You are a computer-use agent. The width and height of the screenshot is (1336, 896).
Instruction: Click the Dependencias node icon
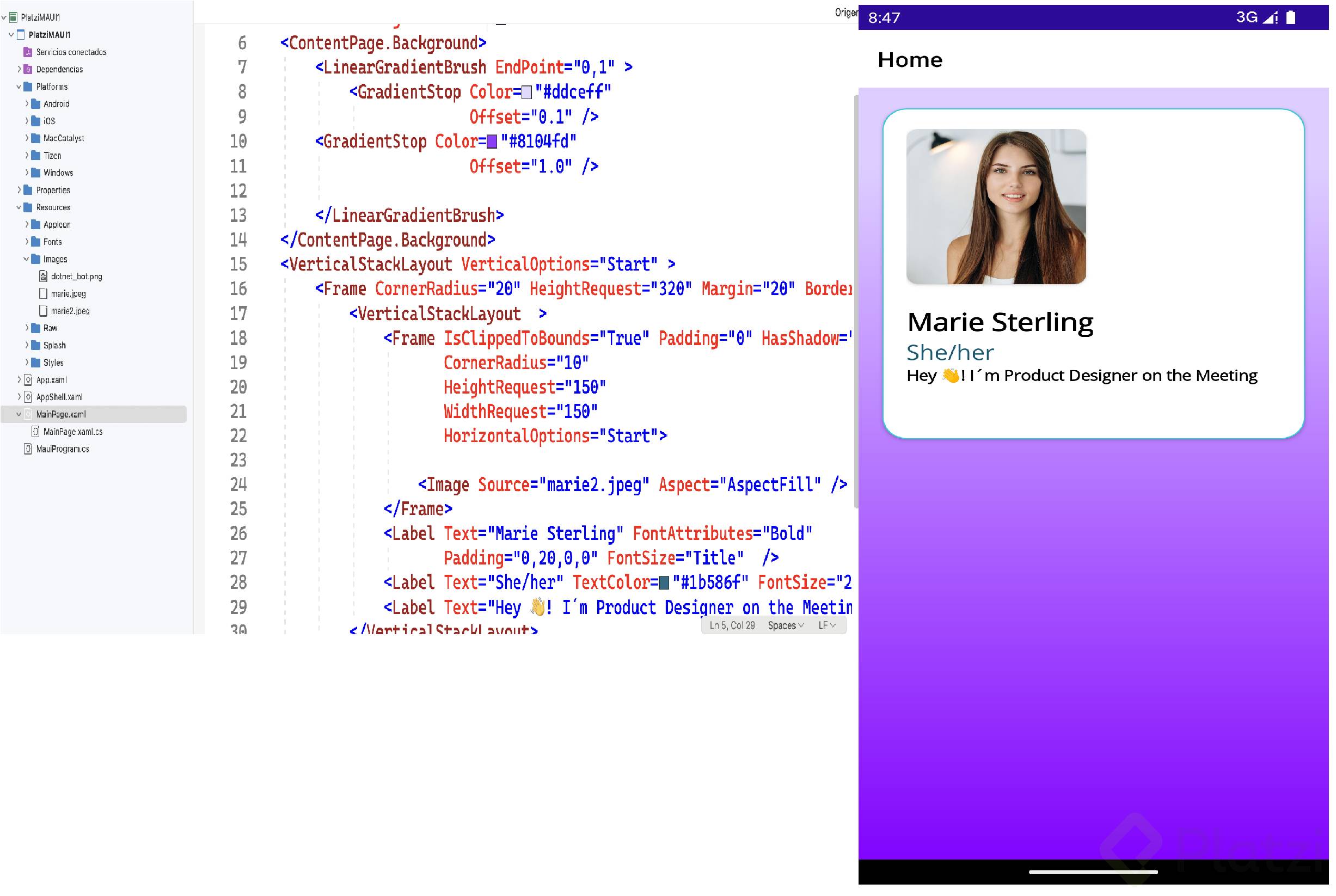coord(27,69)
